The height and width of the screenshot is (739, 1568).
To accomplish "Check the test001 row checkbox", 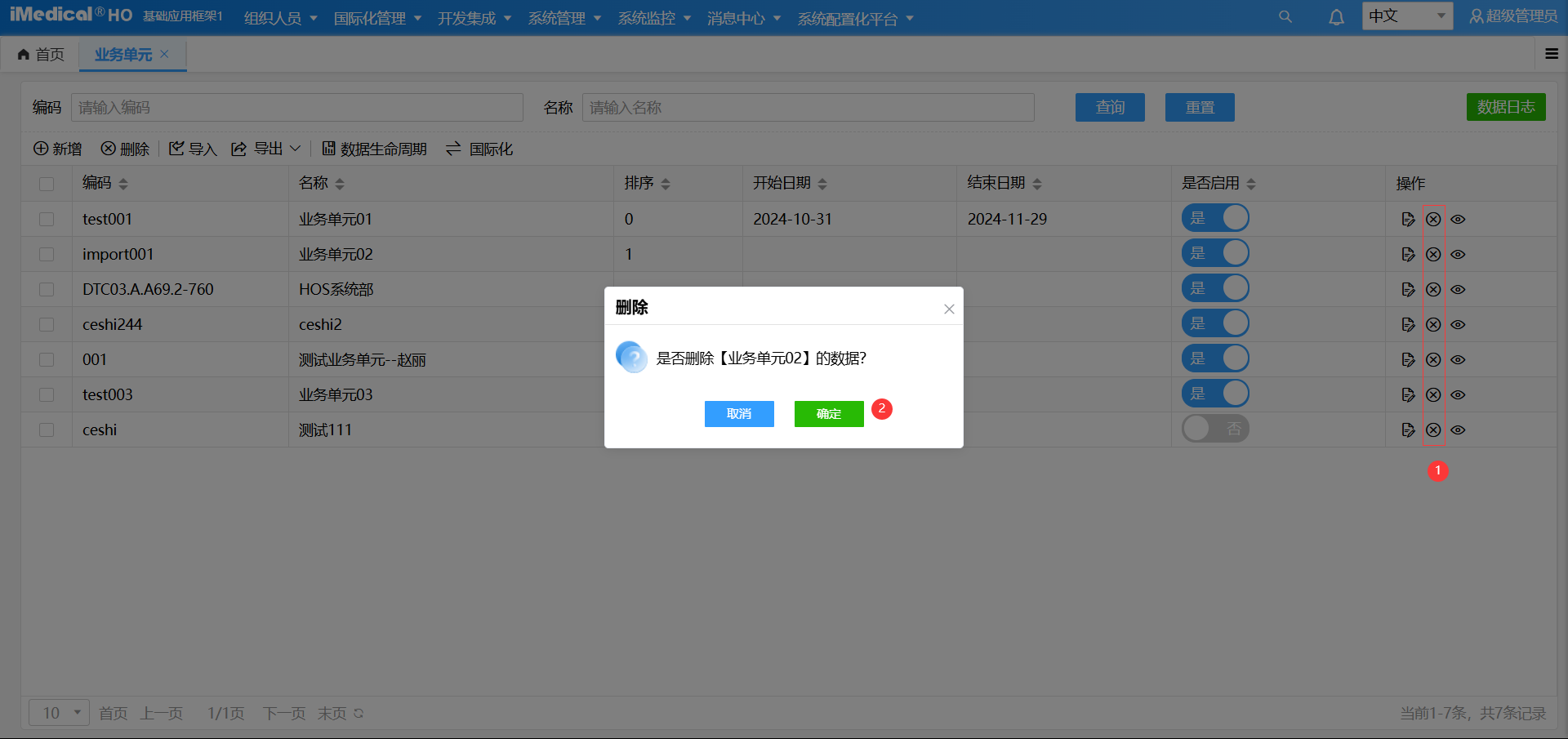I will (47, 219).
